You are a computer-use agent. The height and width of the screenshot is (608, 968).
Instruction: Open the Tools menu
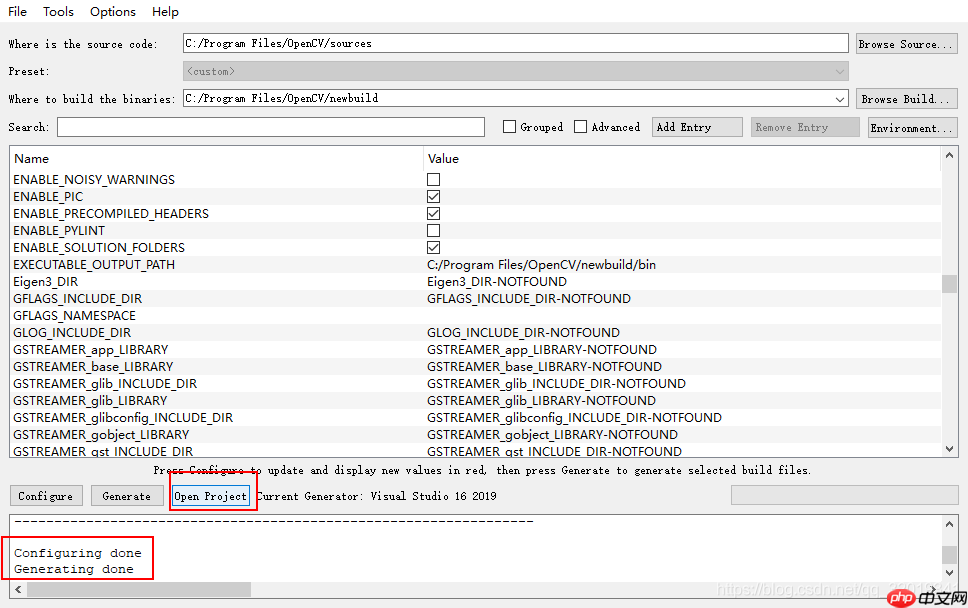[x=58, y=11]
